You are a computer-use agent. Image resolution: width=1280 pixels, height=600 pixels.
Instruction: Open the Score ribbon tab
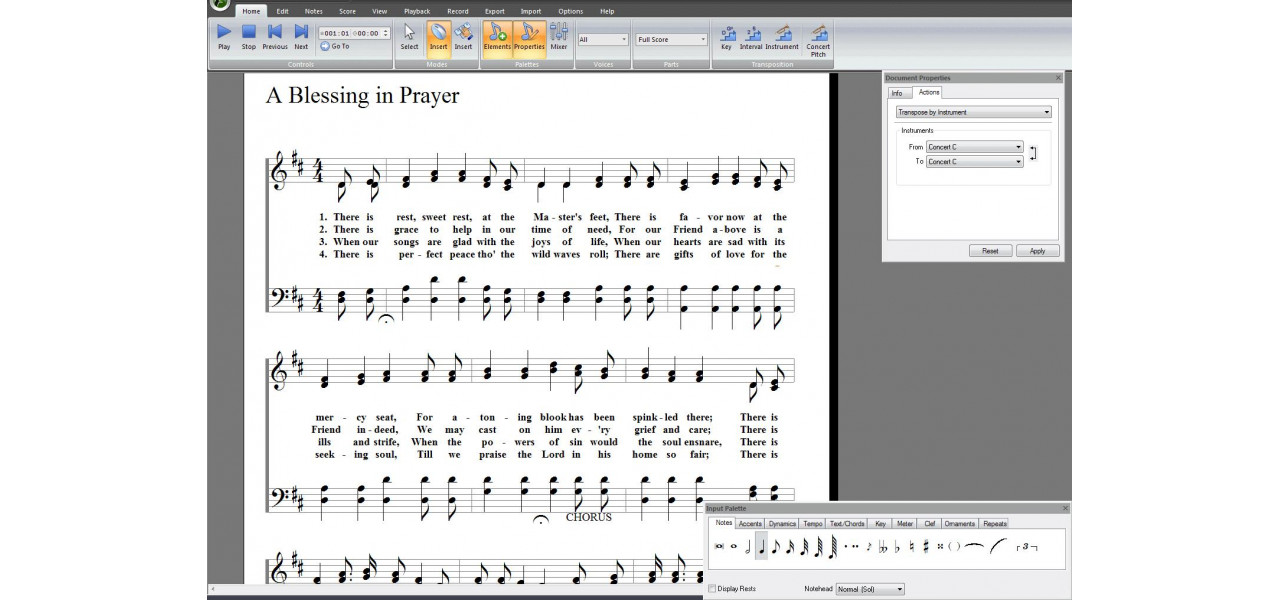coord(347,11)
